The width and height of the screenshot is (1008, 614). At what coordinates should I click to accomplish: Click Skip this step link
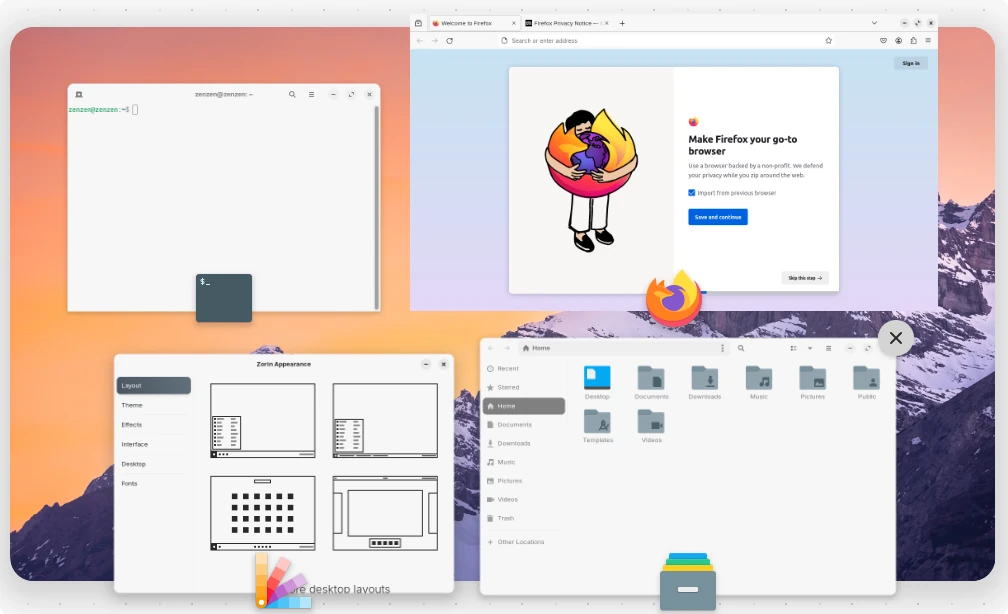(x=805, y=278)
